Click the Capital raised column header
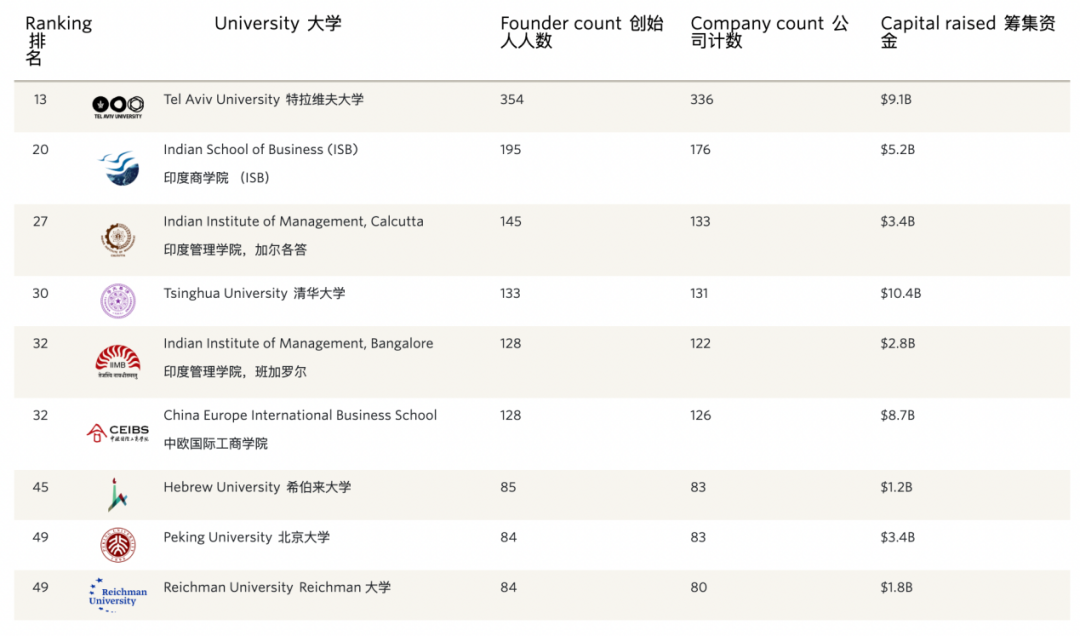Screen dimensions: 1080x636 tap(968, 32)
